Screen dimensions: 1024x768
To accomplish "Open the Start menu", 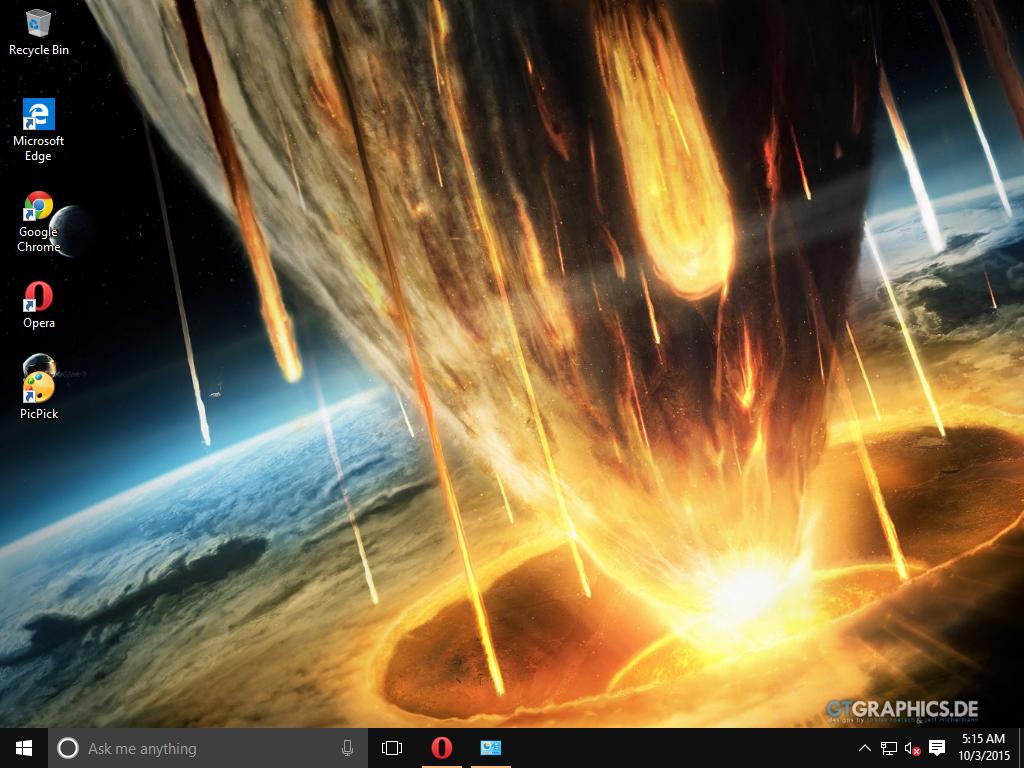I will click(22, 747).
